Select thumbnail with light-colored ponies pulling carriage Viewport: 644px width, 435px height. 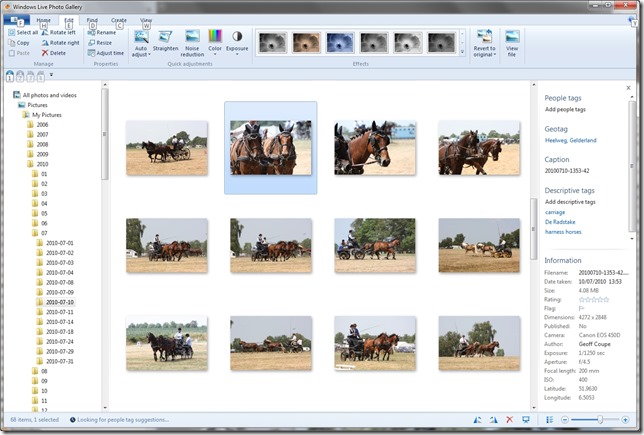(479, 245)
